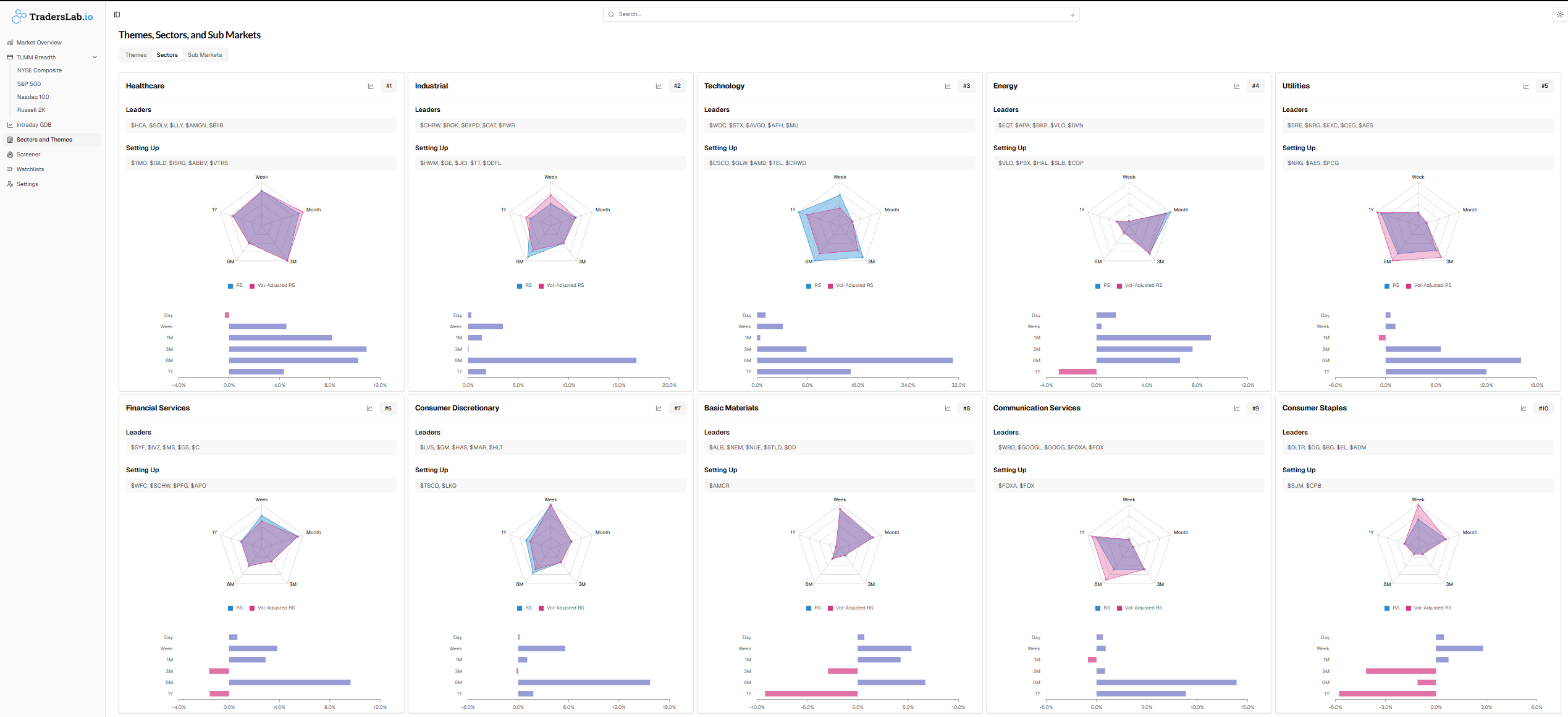Switch to the Themes tab
The height and width of the screenshot is (717, 1568).
point(136,55)
